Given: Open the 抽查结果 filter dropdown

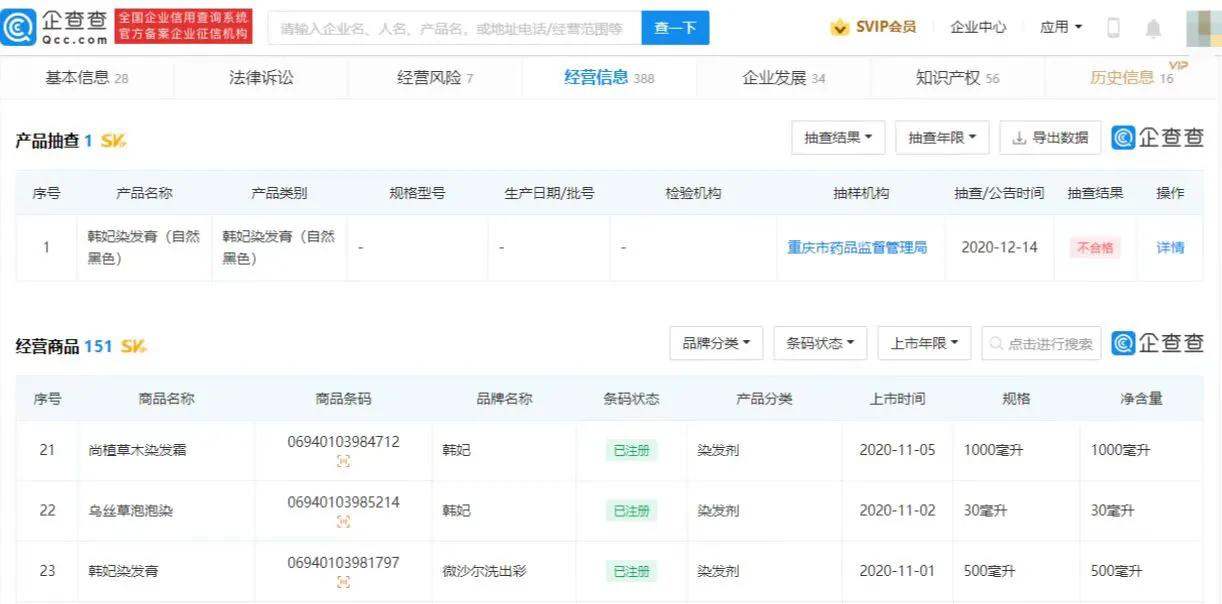Looking at the screenshot, I should click(837, 137).
